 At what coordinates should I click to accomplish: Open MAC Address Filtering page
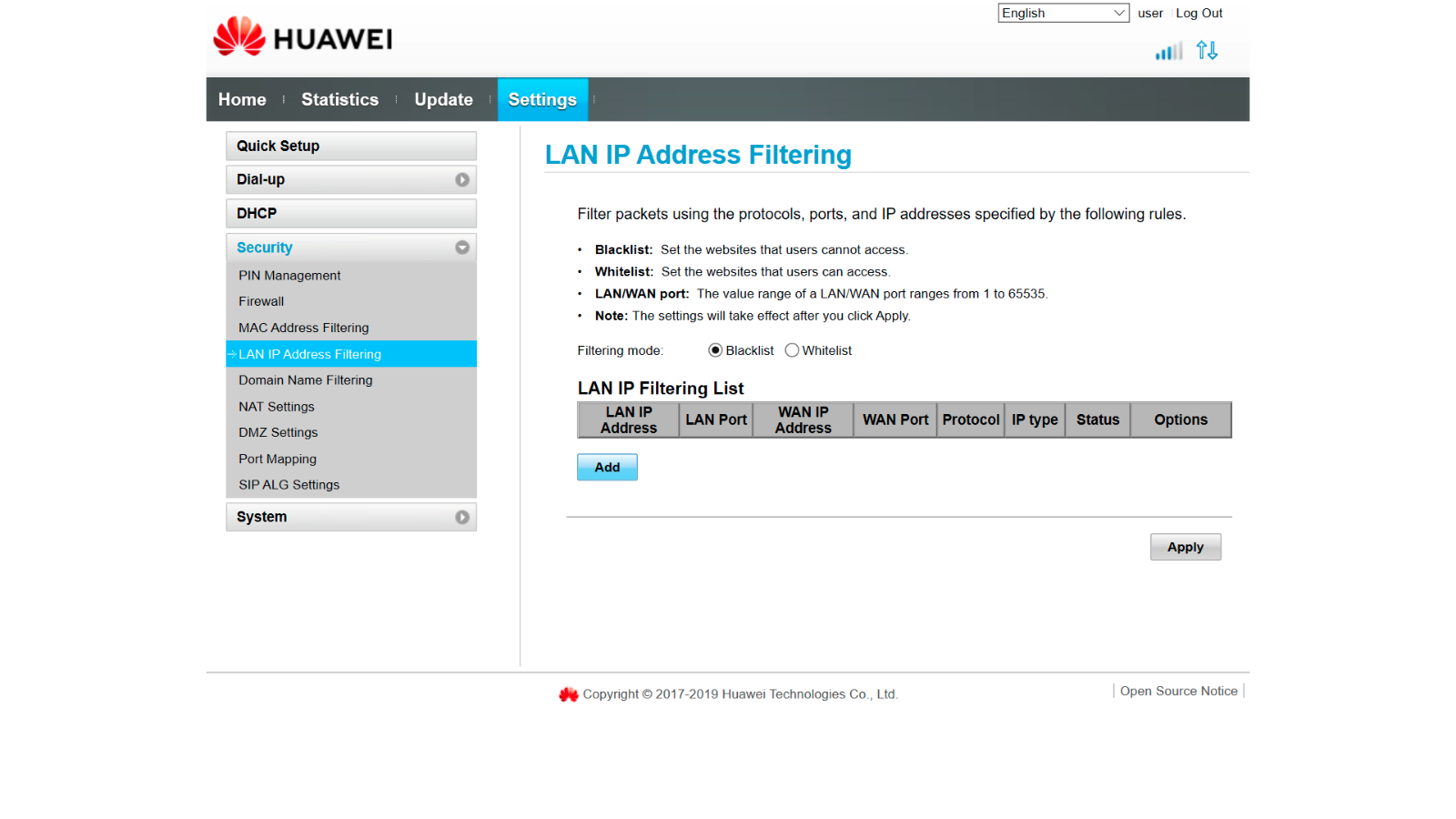click(304, 328)
